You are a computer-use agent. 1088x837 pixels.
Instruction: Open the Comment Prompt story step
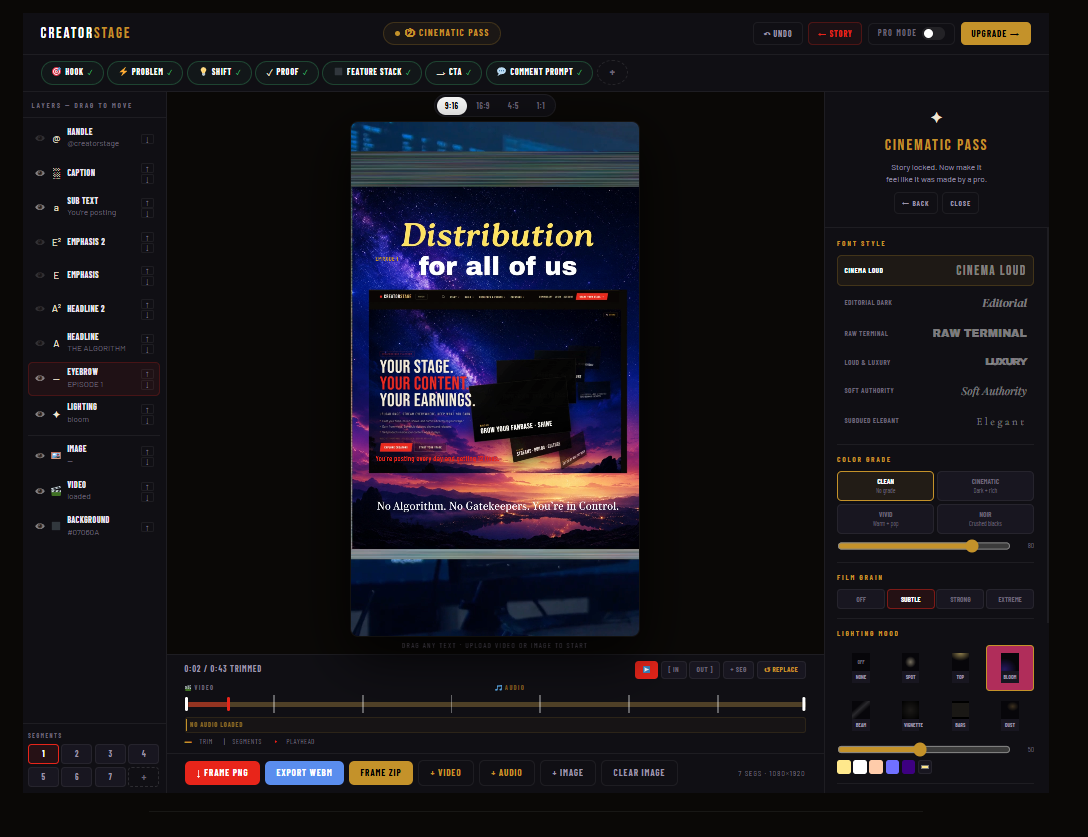pos(539,72)
